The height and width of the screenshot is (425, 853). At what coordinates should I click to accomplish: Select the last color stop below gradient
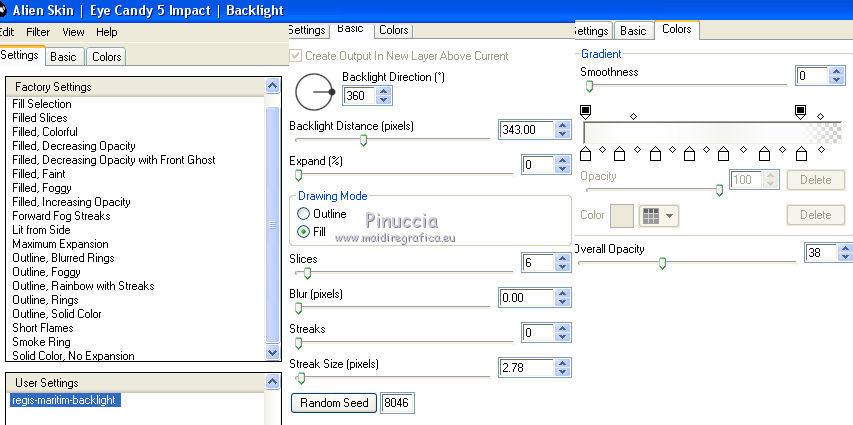point(801,154)
